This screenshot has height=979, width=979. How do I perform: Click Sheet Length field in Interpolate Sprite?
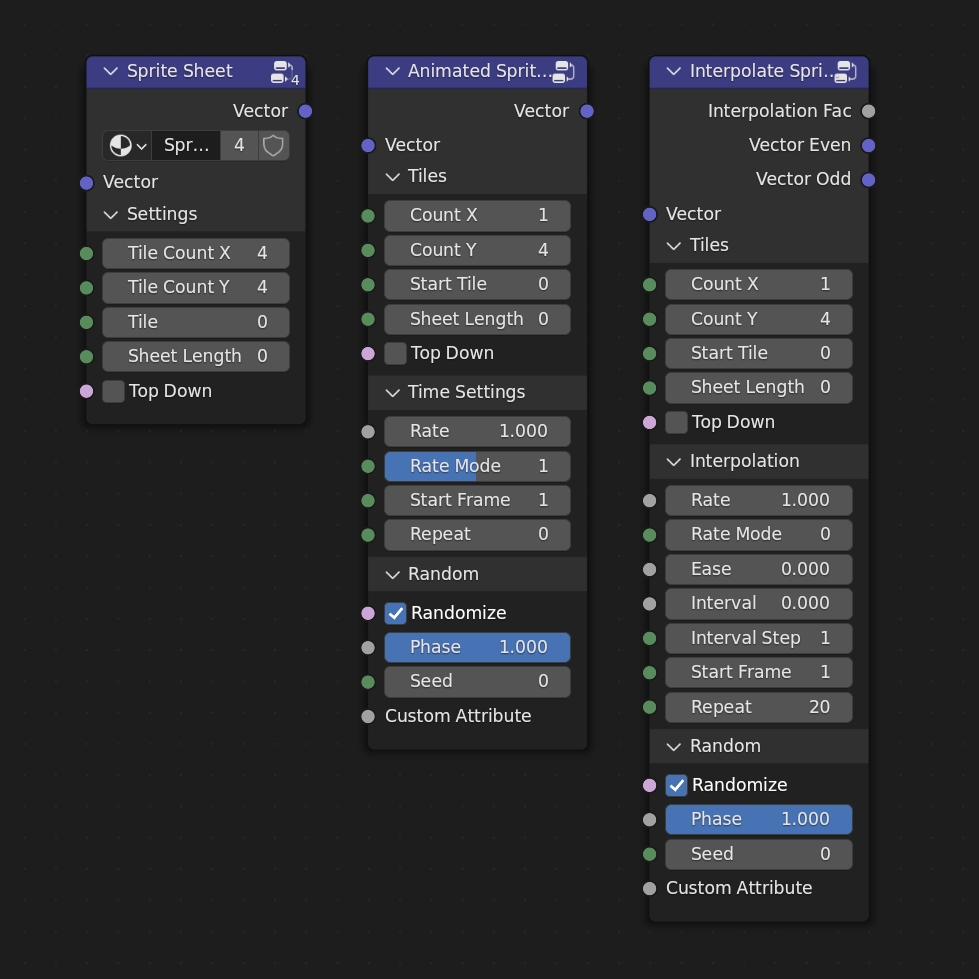[759, 388]
